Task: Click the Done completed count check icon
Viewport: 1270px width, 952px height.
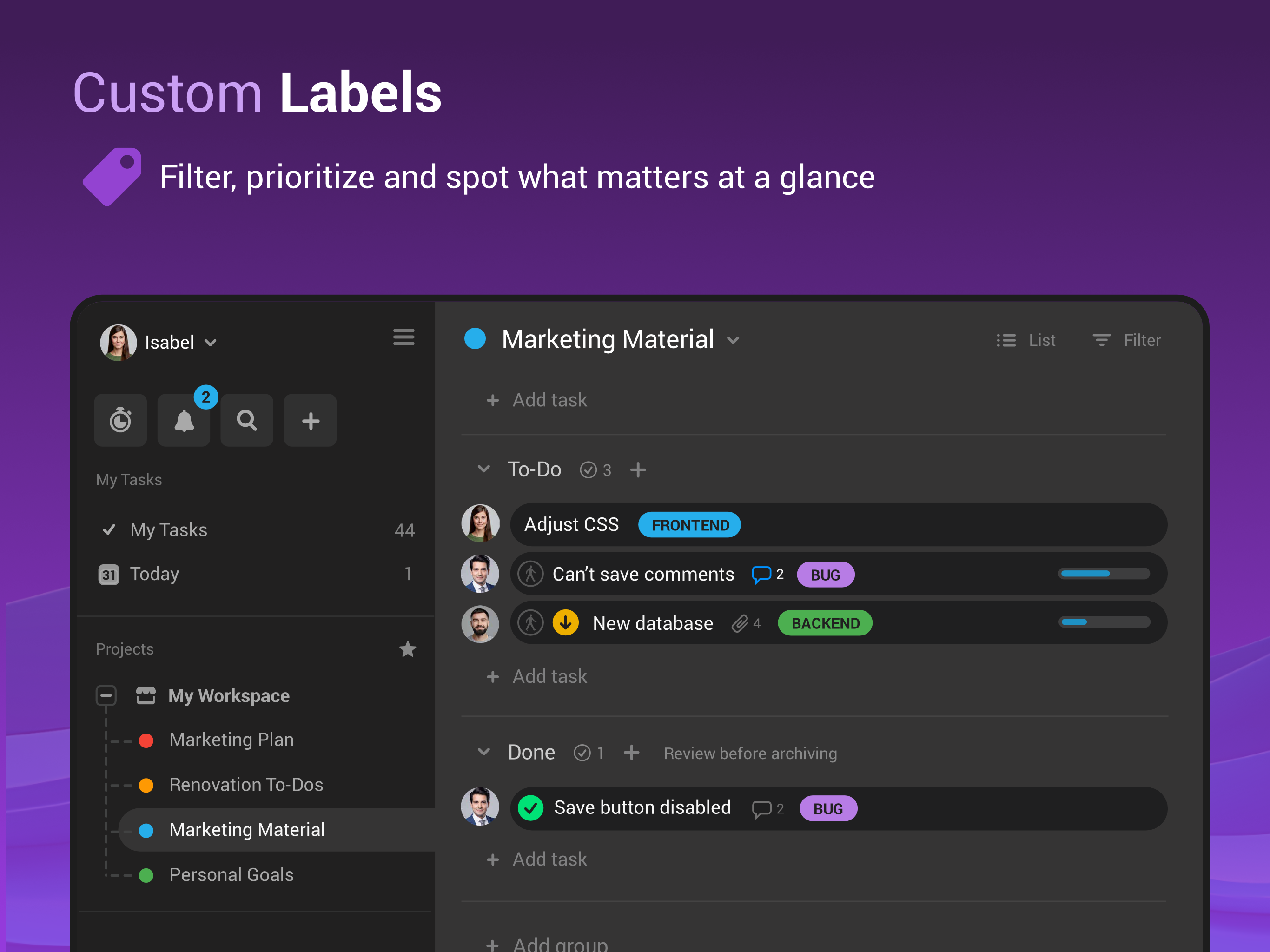Action: tap(582, 753)
